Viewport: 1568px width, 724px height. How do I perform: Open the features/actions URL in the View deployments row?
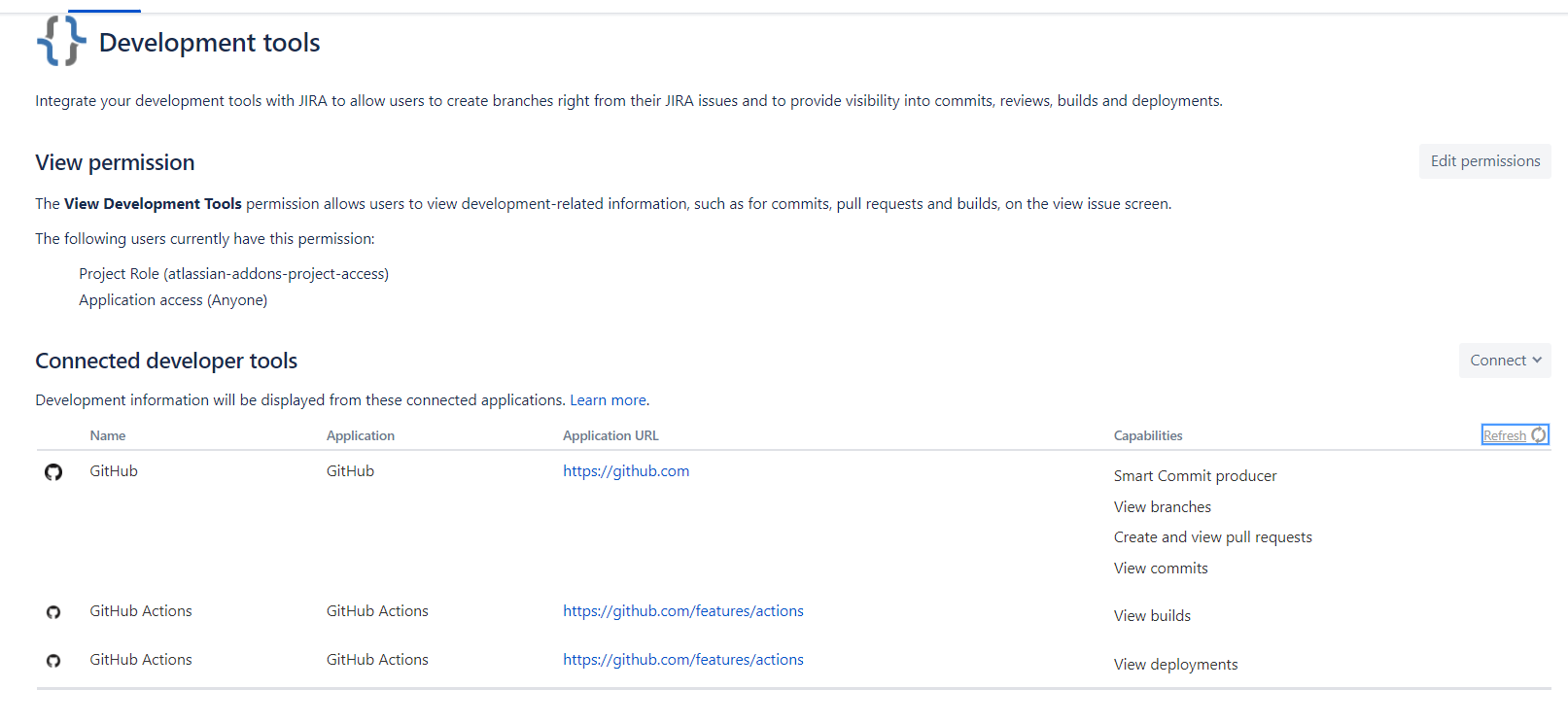click(x=683, y=660)
